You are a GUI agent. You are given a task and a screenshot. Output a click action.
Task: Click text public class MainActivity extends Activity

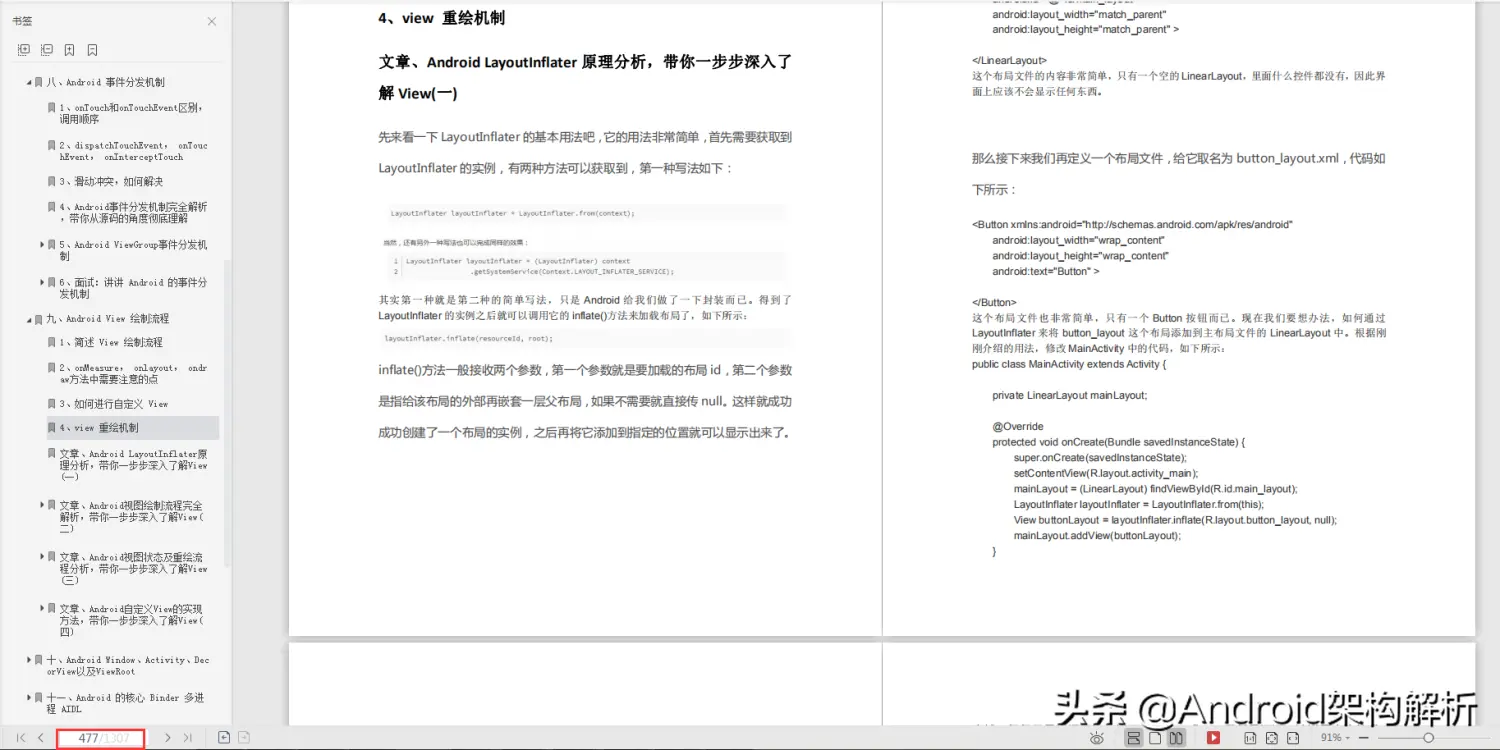click(x=1069, y=365)
